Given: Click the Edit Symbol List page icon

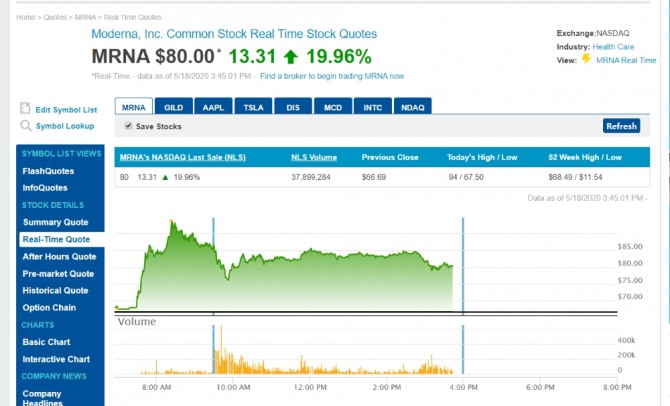Looking at the screenshot, I should (x=25, y=109).
